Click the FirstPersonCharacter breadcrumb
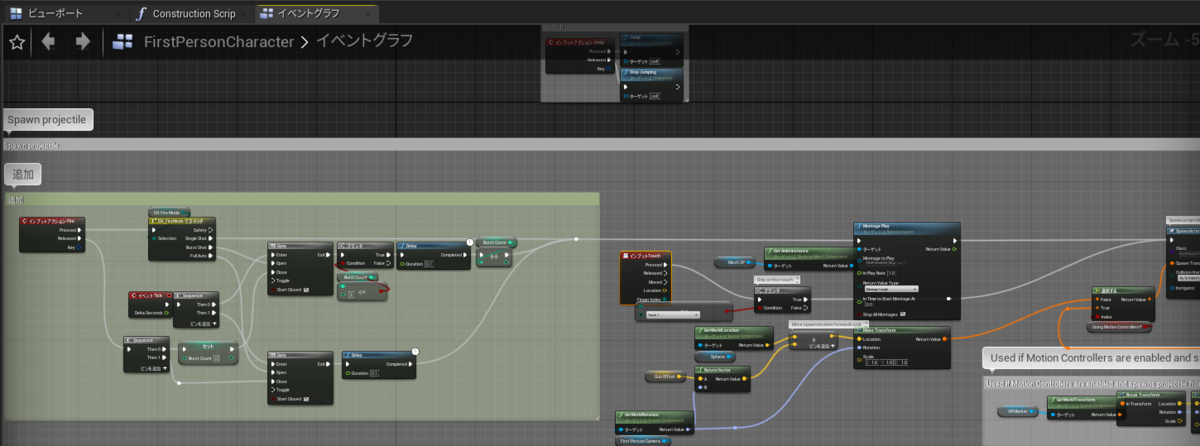 point(219,42)
